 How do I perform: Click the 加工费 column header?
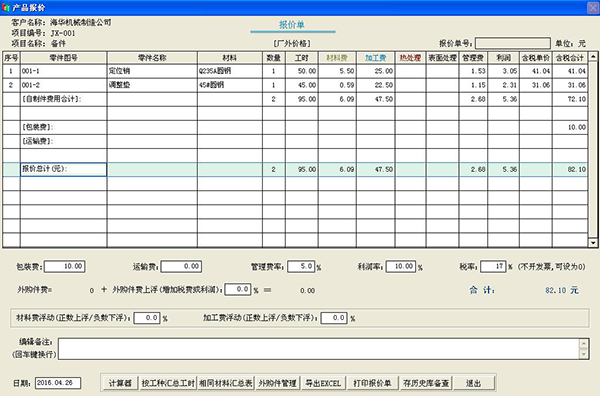click(x=375, y=58)
